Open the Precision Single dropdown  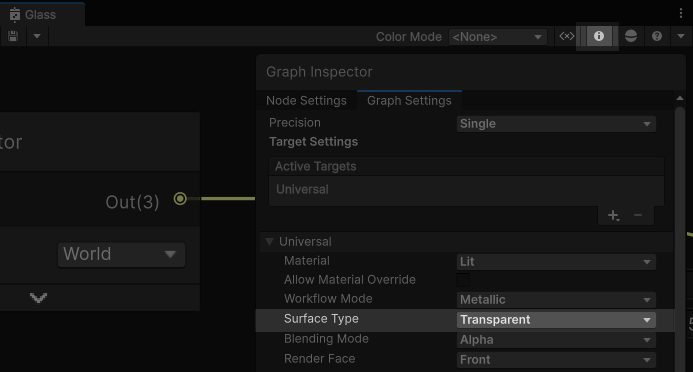click(556, 124)
